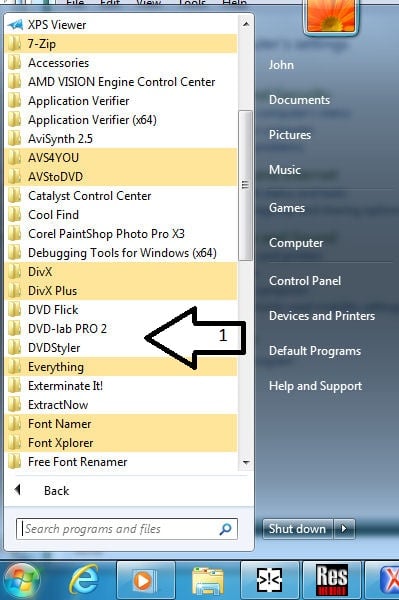The image size is (399, 600).
Task: Open Games from the Start menu
Action: coord(287,208)
